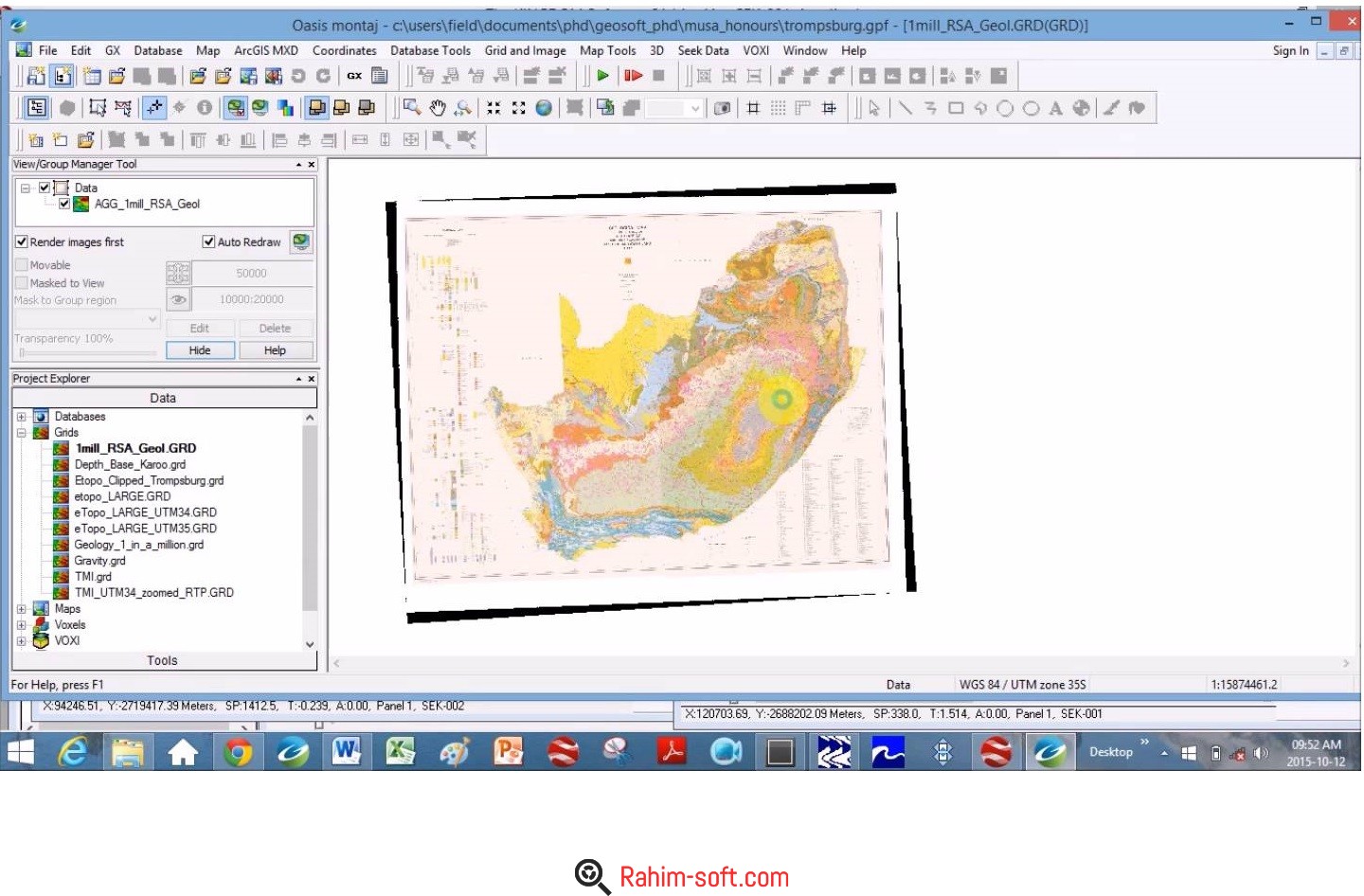The height and width of the screenshot is (896, 1364).
Task: Open the ArcGIS MXD menu
Action: [x=266, y=50]
